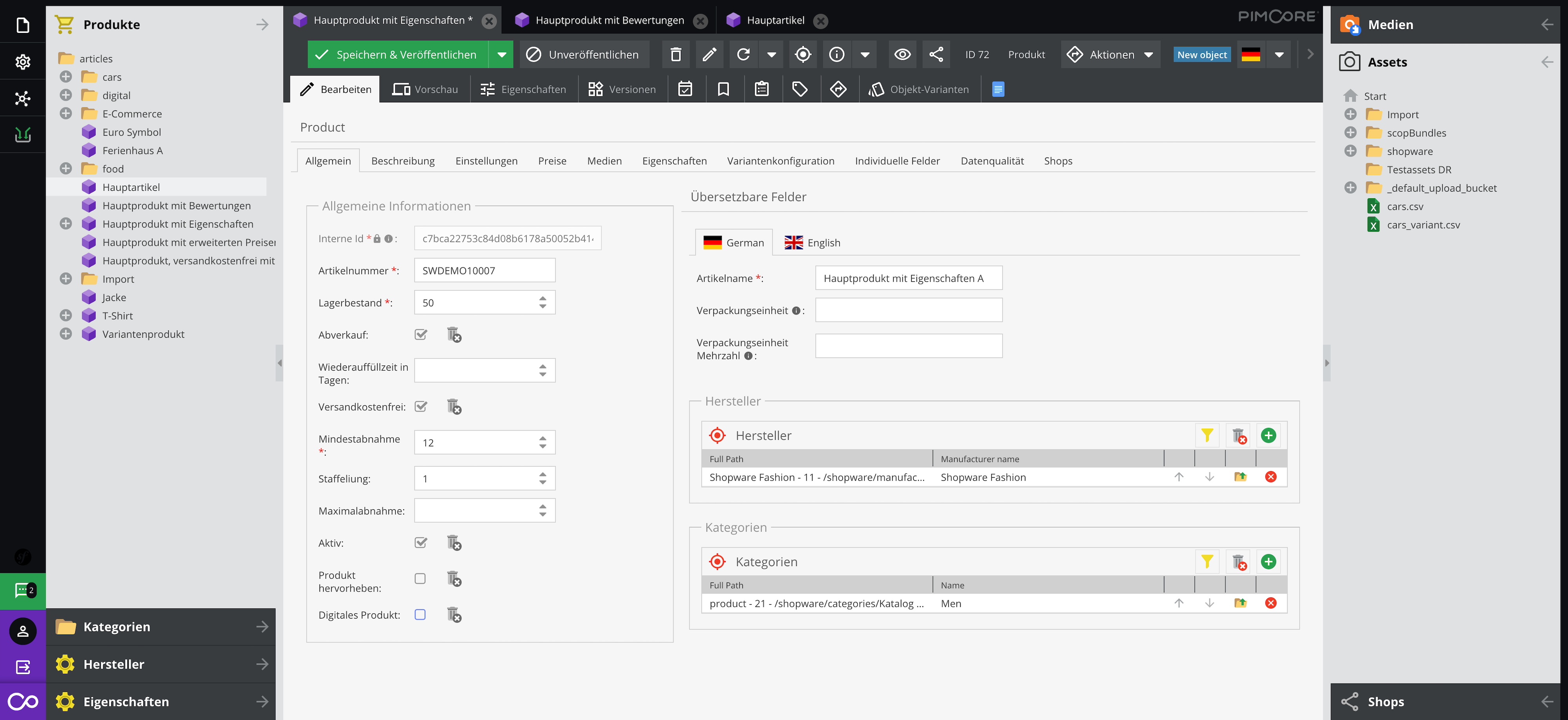Open the share icon in toolbar

[x=936, y=55]
